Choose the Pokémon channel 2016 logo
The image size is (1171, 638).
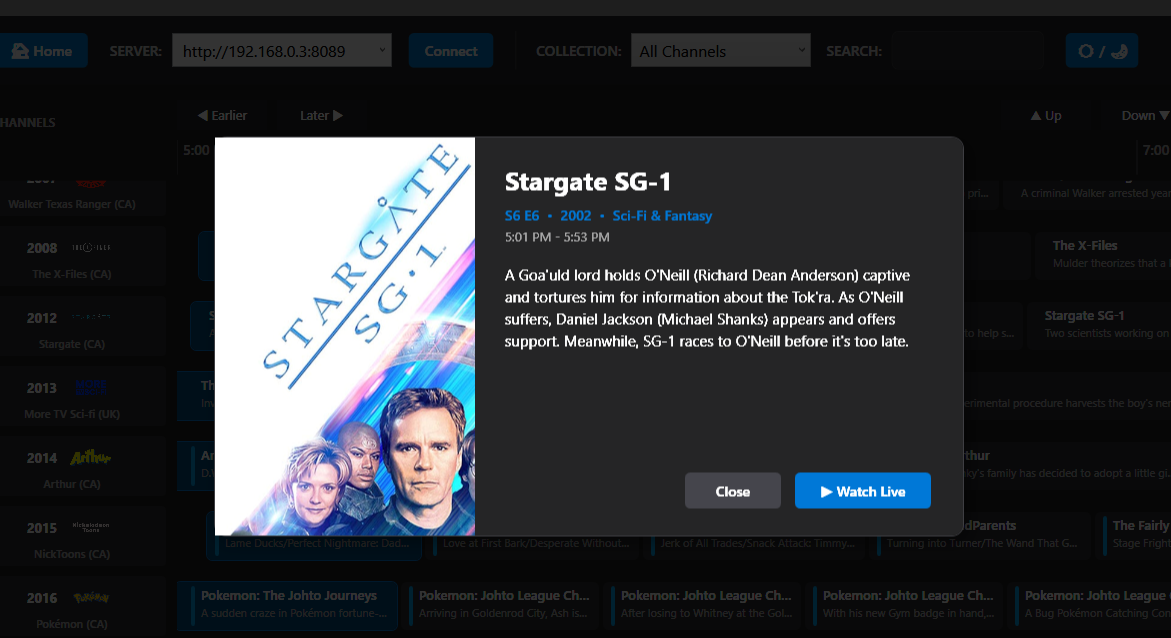[x=90, y=598]
